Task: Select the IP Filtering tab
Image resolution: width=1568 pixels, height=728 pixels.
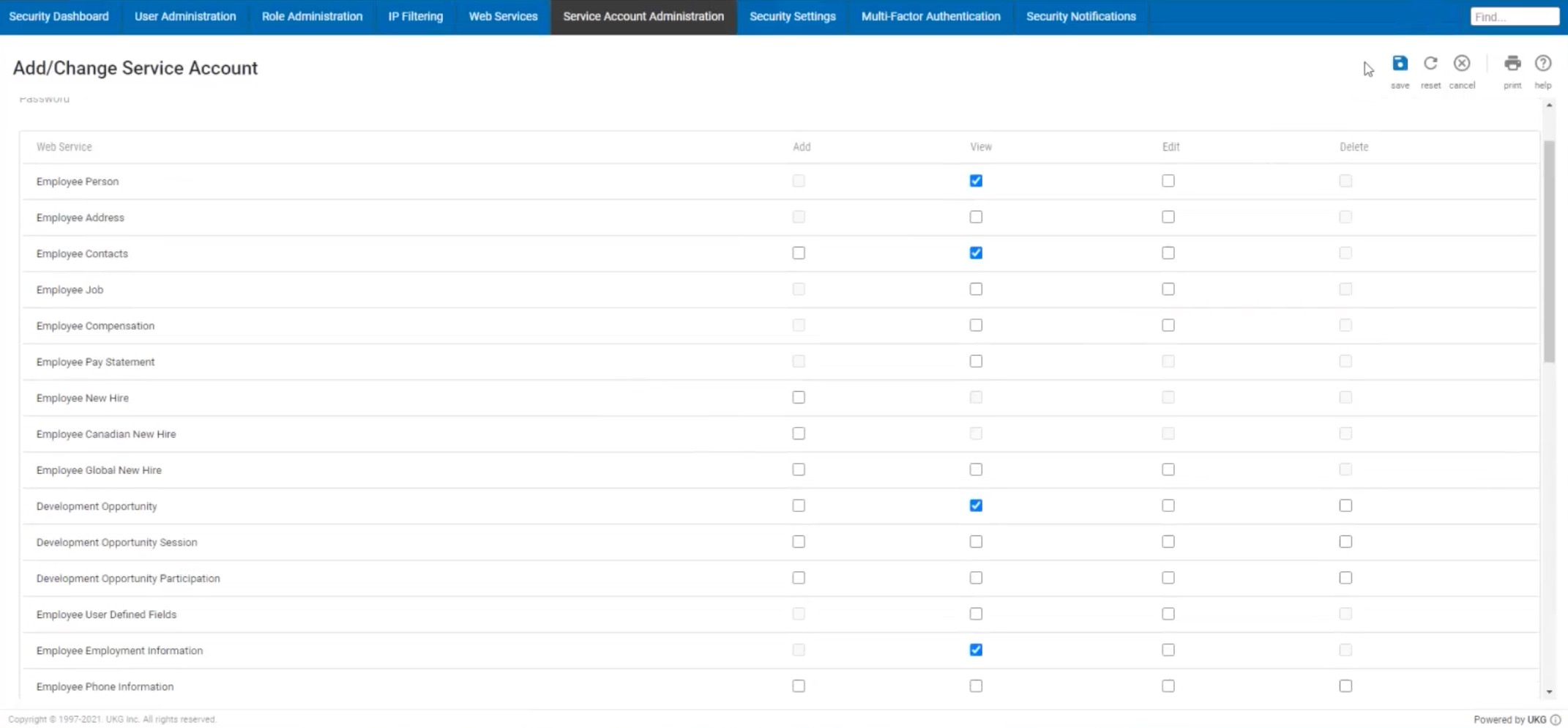Action: pos(415,16)
